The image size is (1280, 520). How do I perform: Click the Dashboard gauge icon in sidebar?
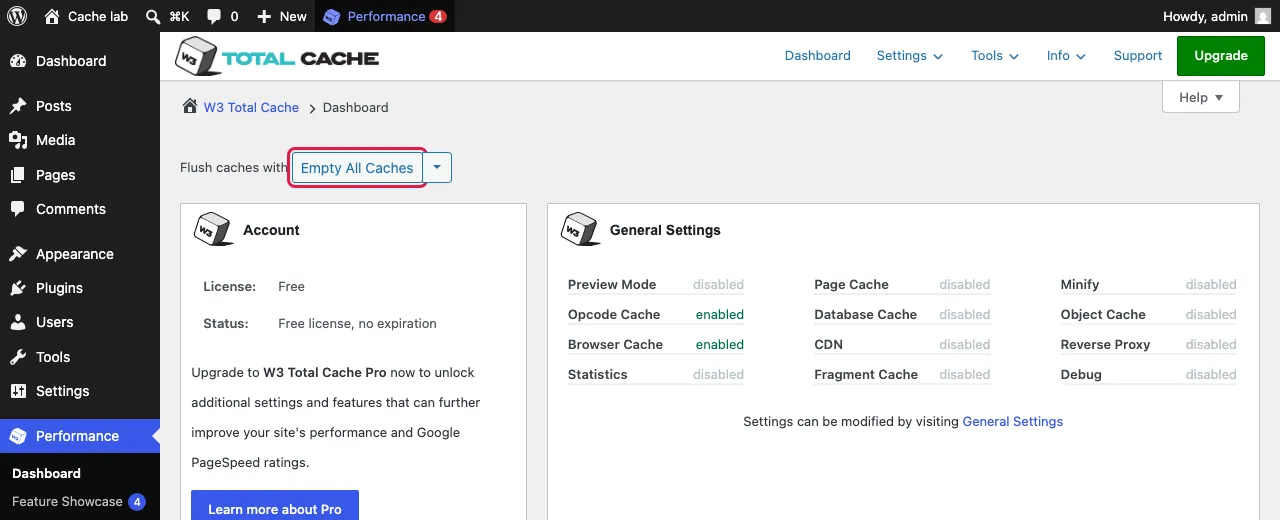click(18, 61)
